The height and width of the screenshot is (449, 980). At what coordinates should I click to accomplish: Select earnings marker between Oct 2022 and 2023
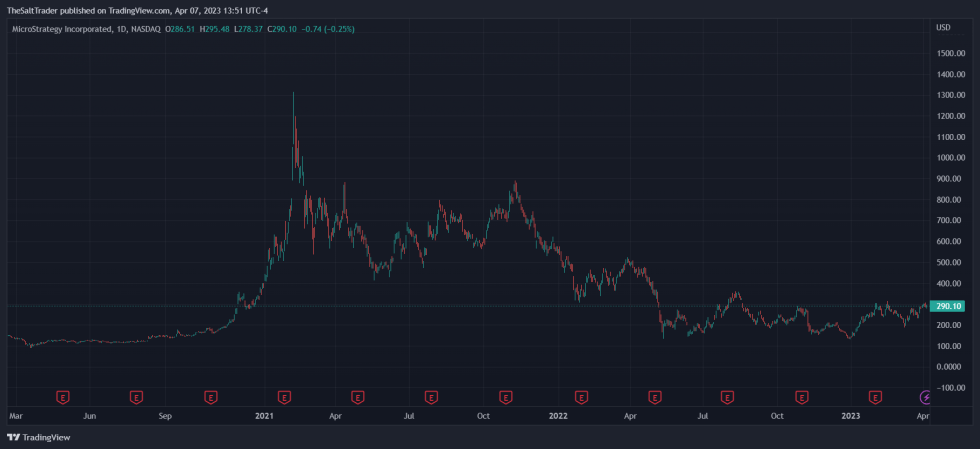pyautogui.click(x=802, y=397)
